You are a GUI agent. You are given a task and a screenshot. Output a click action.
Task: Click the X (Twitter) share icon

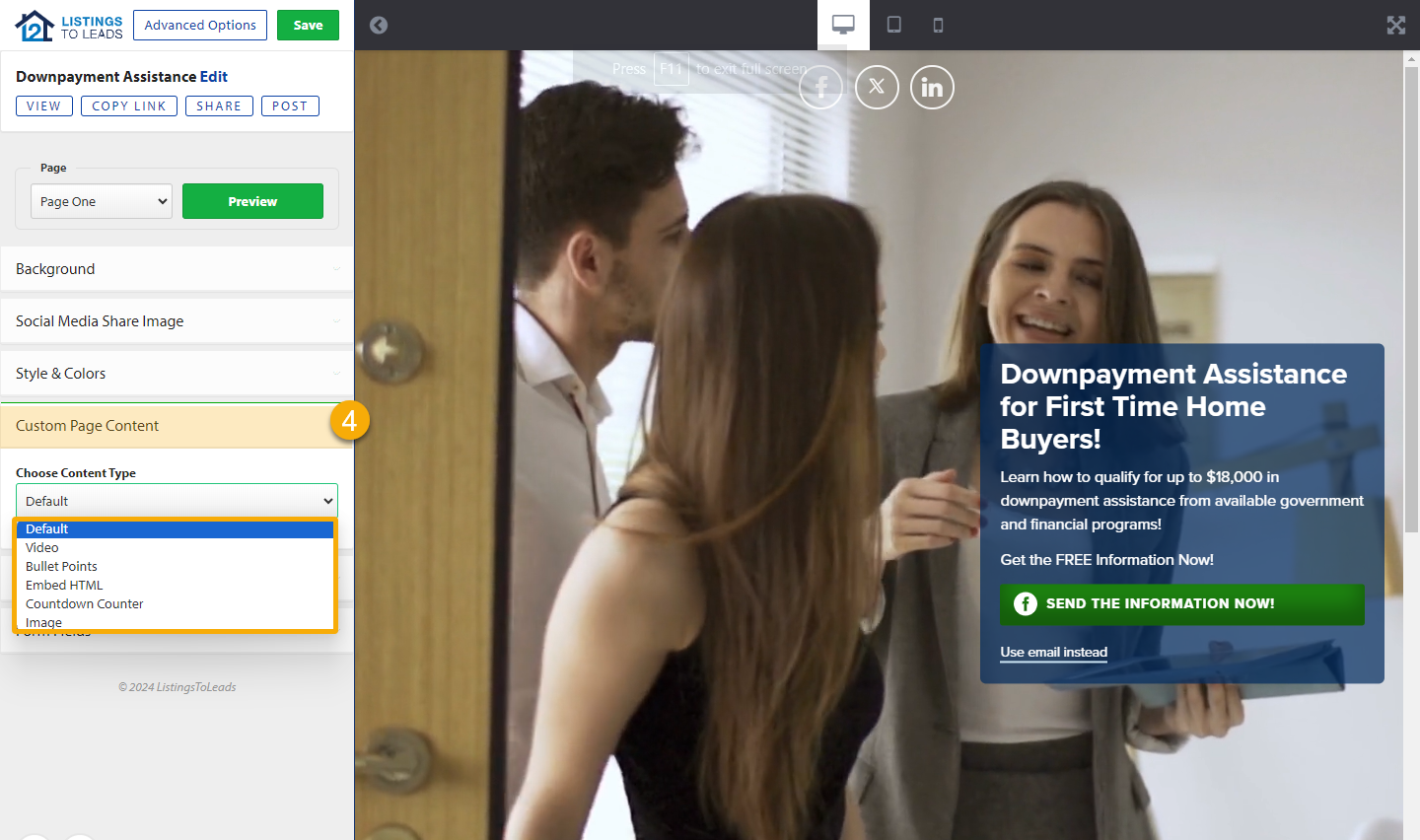pos(877,88)
